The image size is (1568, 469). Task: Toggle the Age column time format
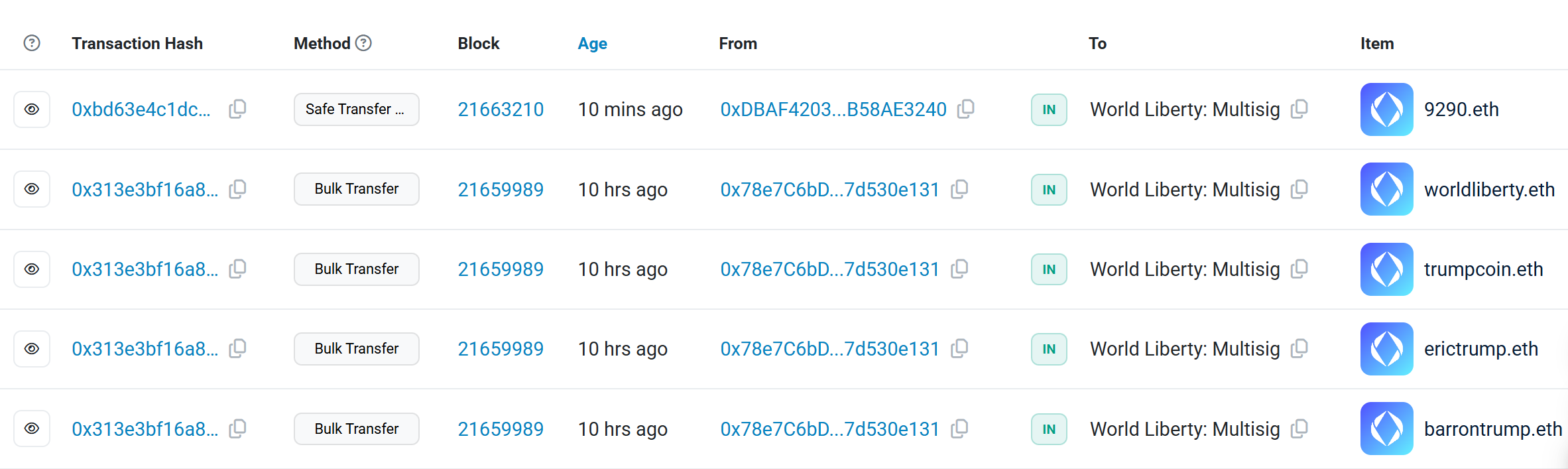point(592,44)
